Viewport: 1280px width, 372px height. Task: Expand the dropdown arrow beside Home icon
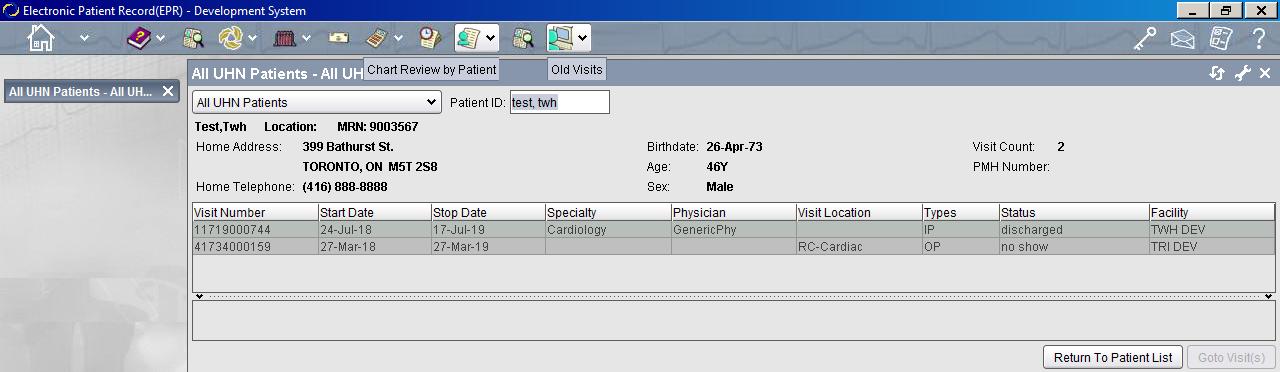coord(84,38)
